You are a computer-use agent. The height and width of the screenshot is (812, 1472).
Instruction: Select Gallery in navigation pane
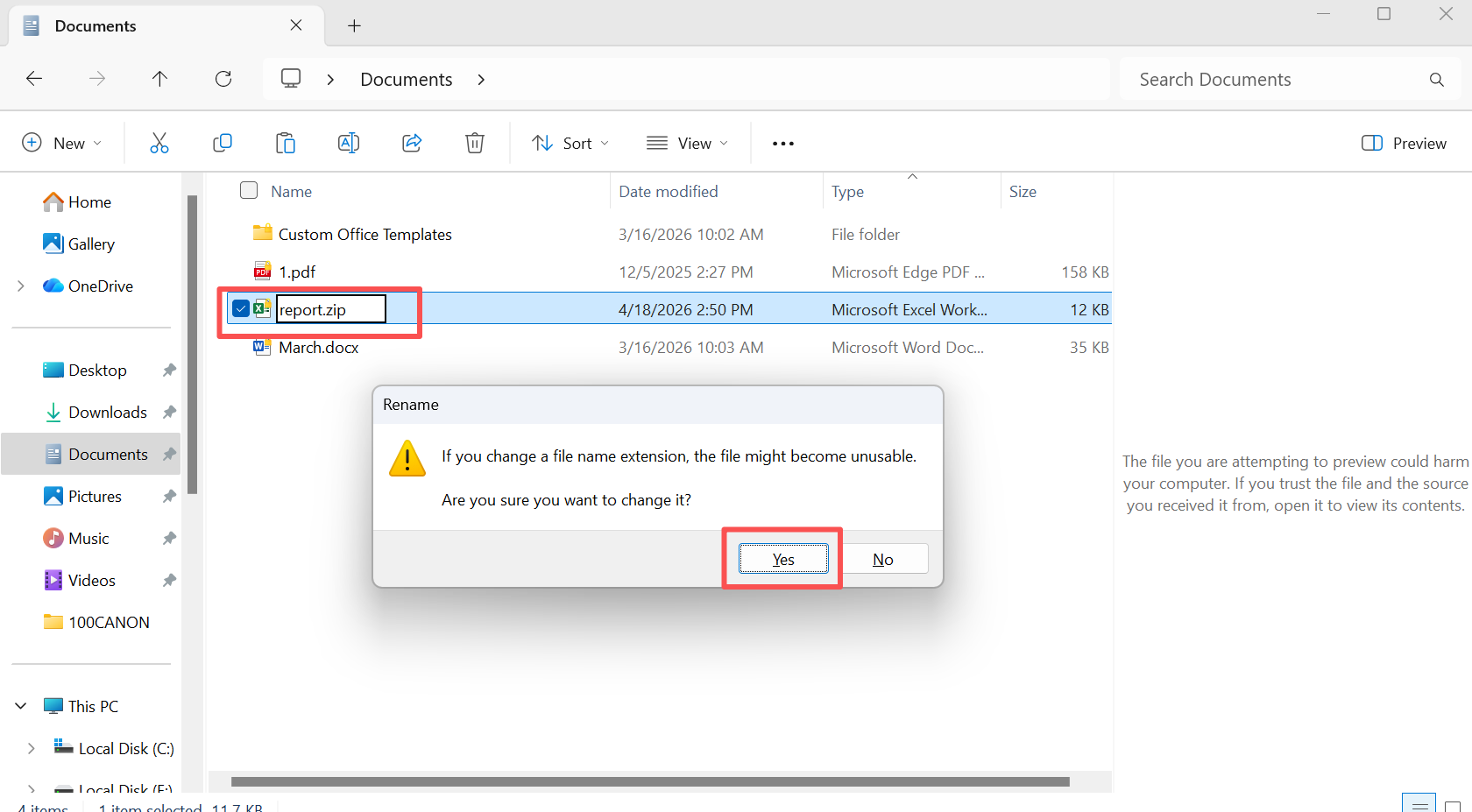click(x=91, y=244)
